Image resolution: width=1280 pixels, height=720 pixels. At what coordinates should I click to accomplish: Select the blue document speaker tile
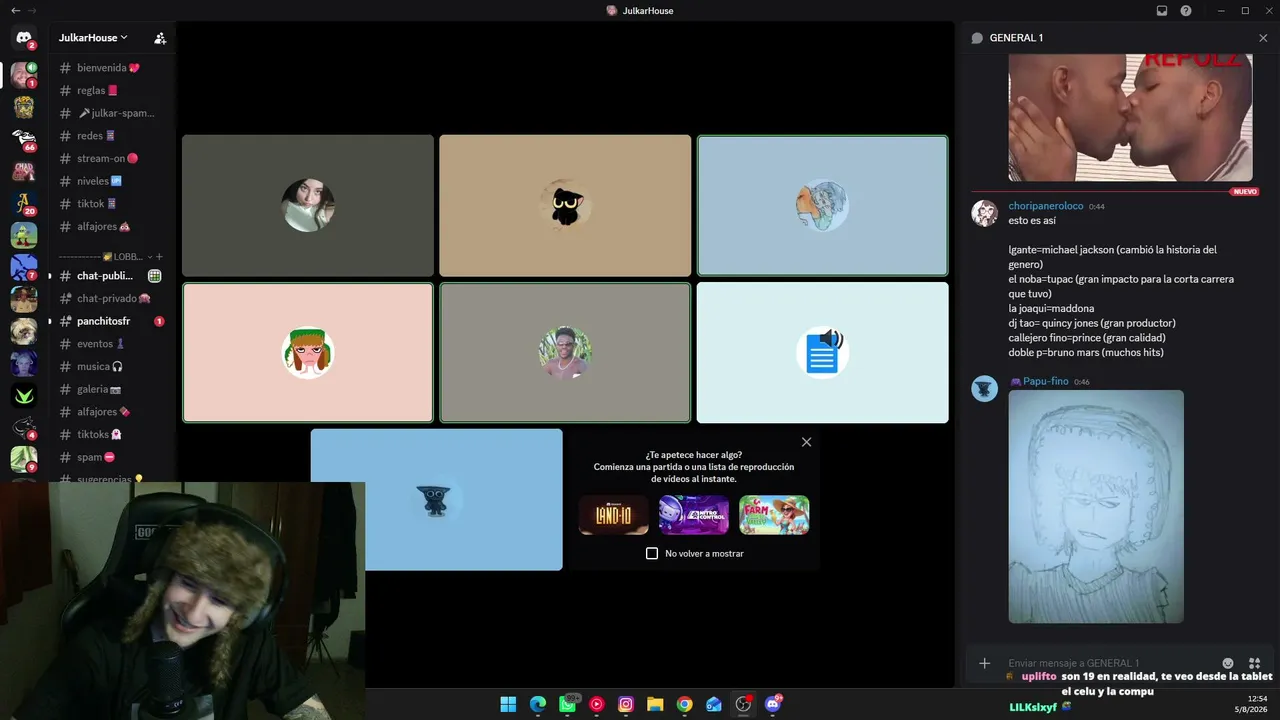click(x=822, y=353)
